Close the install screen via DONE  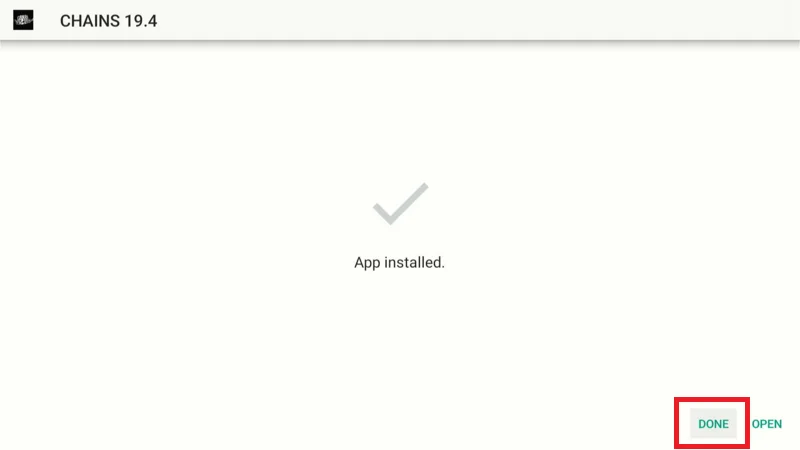pos(713,423)
